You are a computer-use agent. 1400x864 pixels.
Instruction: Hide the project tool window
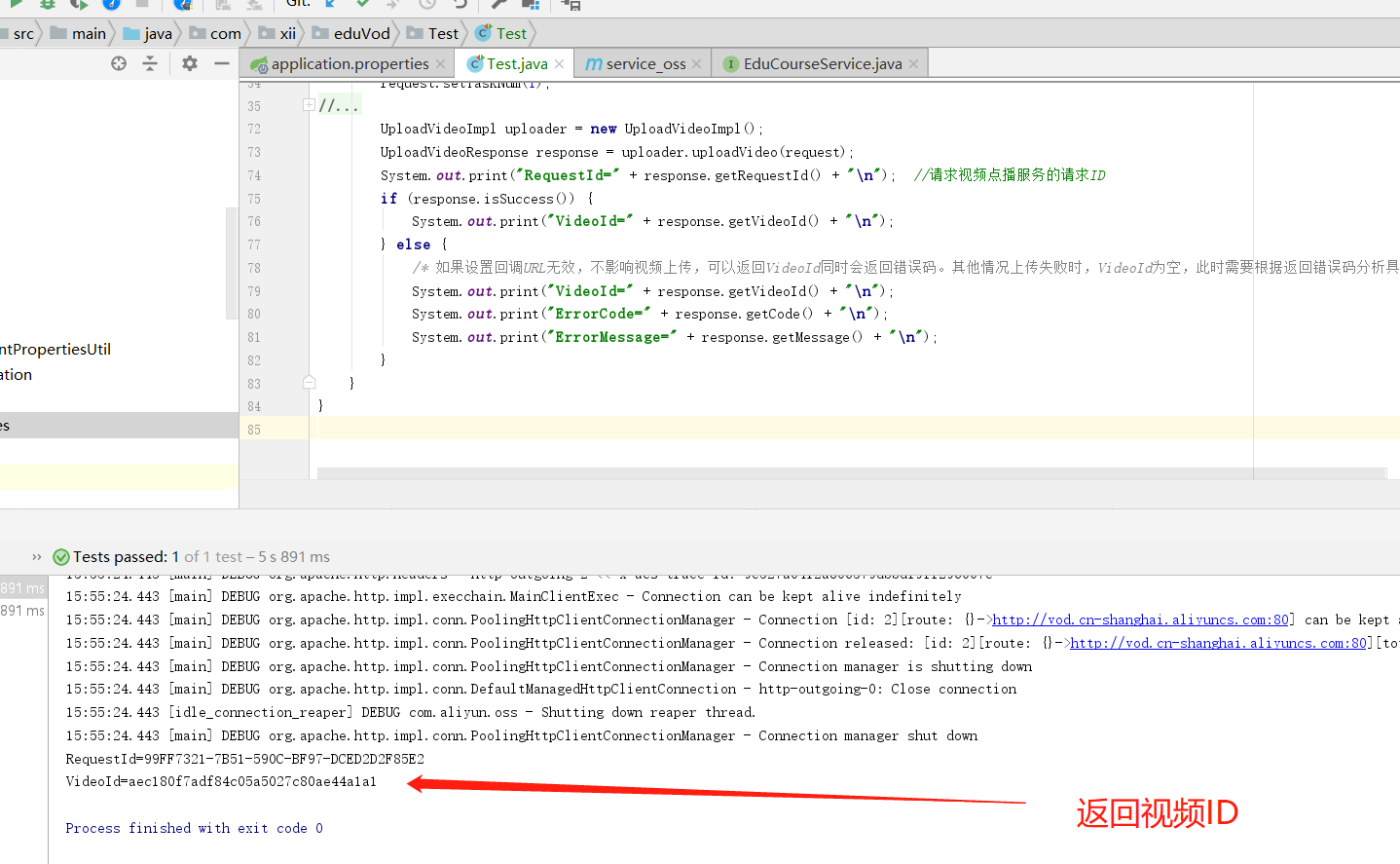click(x=222, y=63)
